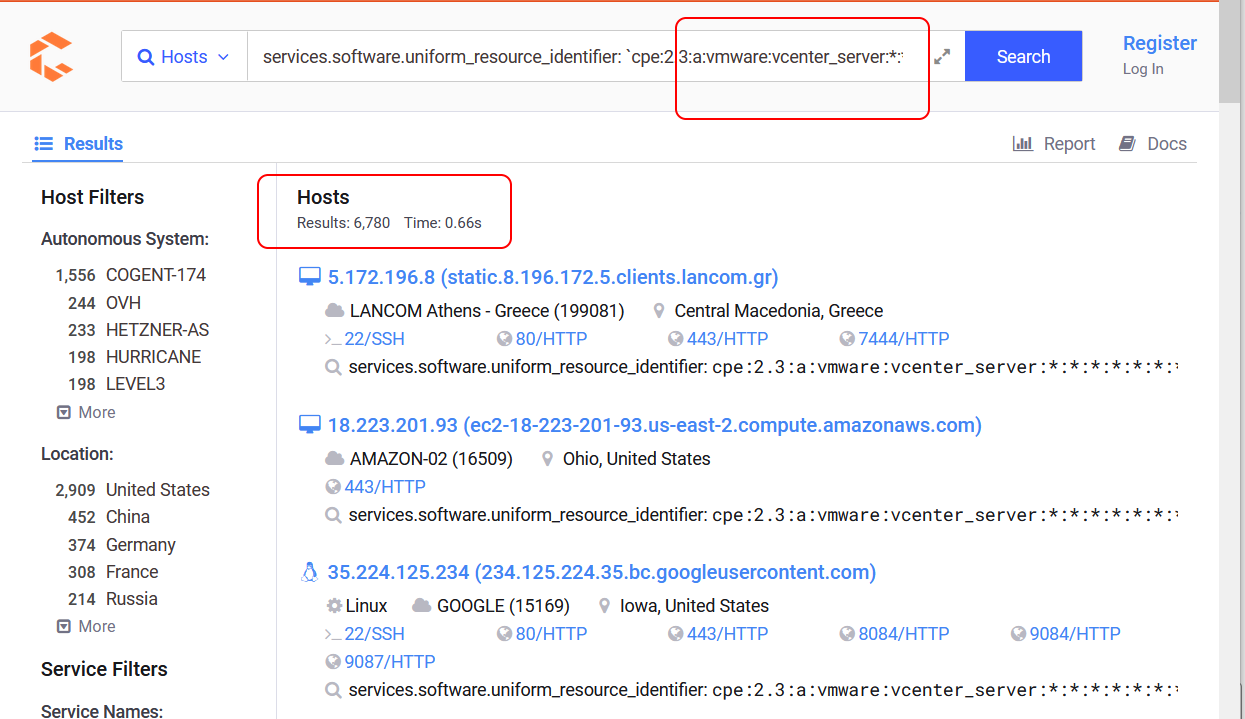Expand More under Autonomous System
Viewport: 1245px width, 719px height.
(x=86, y=412)
